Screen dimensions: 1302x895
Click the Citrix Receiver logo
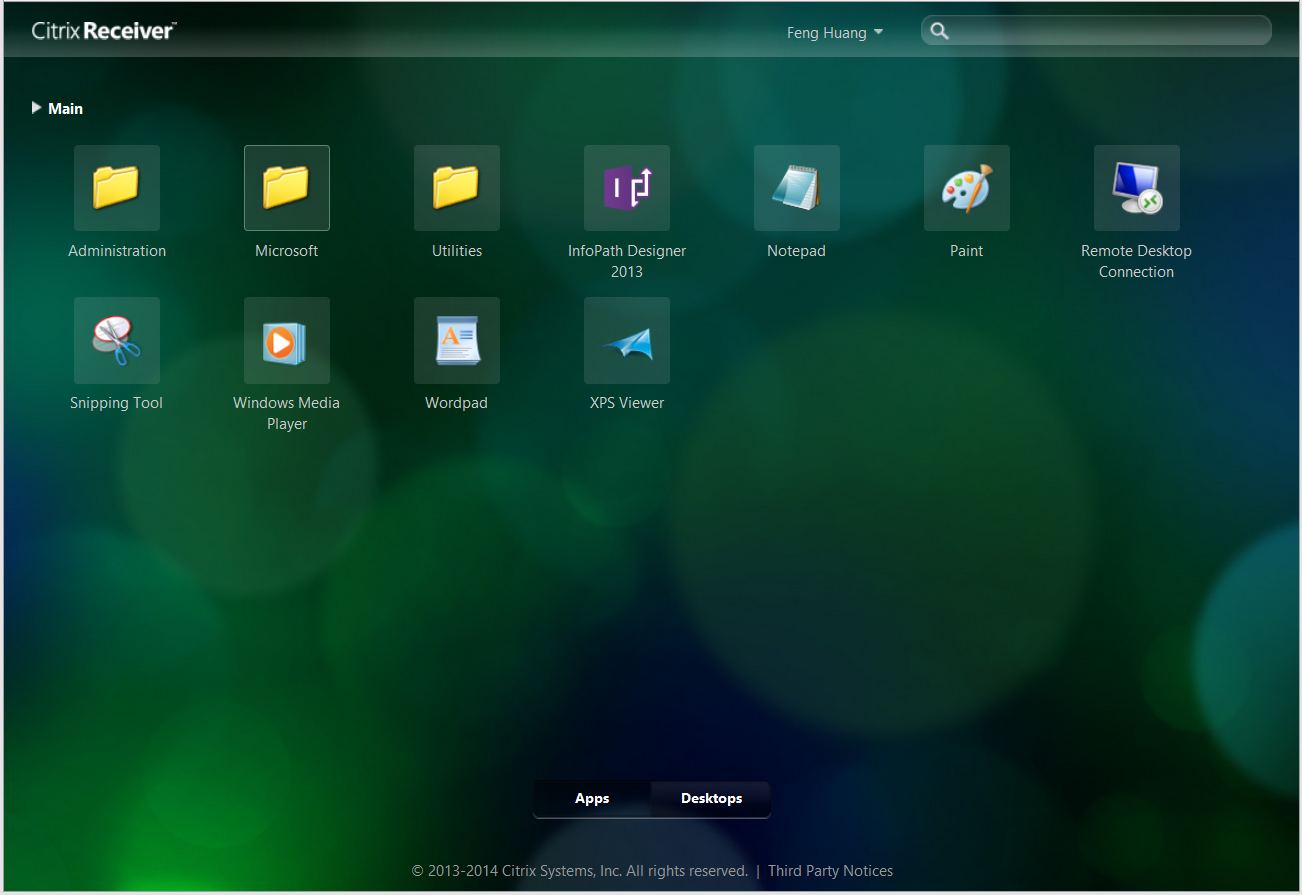104,31
